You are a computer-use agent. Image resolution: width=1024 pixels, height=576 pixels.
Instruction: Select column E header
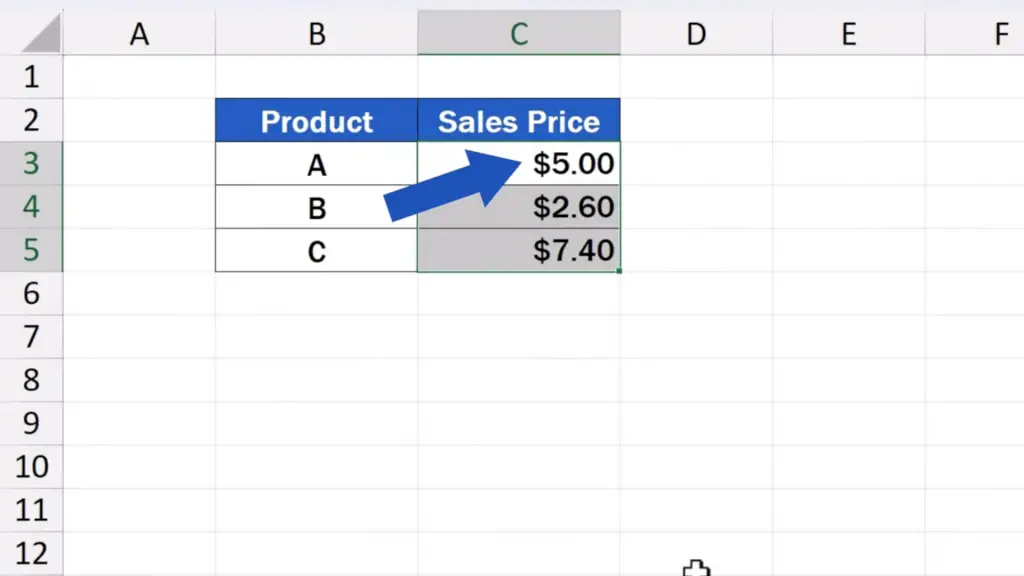coord(848,33)
